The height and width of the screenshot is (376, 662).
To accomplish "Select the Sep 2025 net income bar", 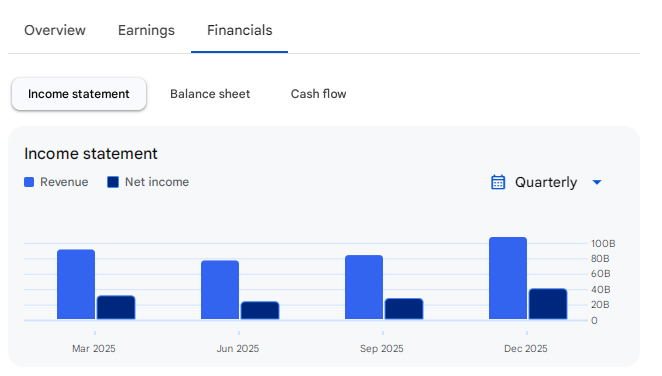I will click(404, 309).
